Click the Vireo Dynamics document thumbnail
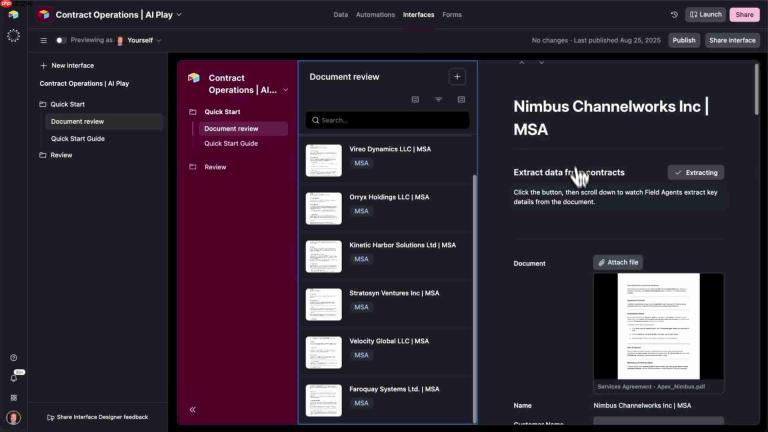768x432 pixels. (x=324, y=160)
